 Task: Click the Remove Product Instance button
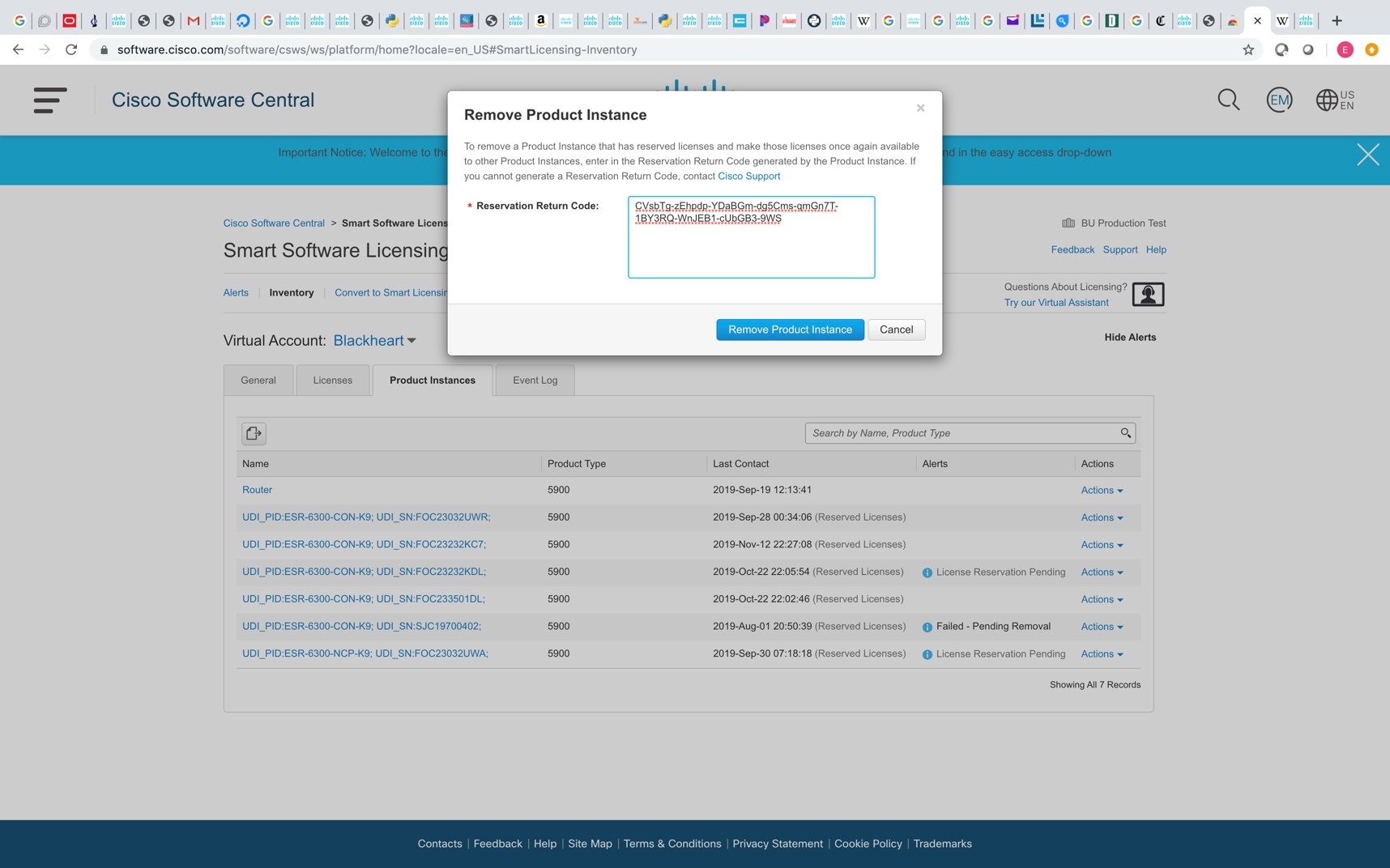point(790,330)
